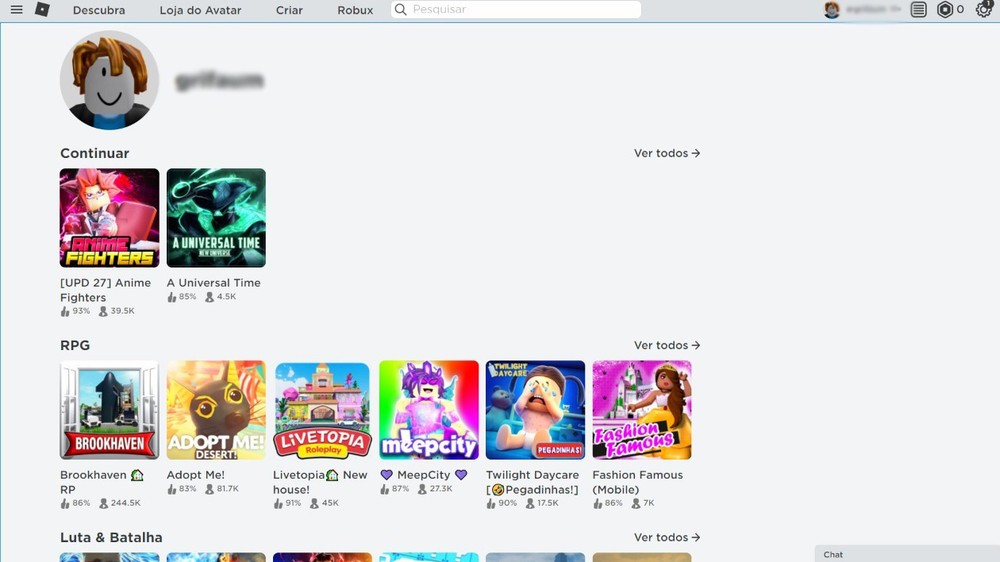Click the RPG section heading
This screenshot has width=1000, height=562.
click(75, 345)
